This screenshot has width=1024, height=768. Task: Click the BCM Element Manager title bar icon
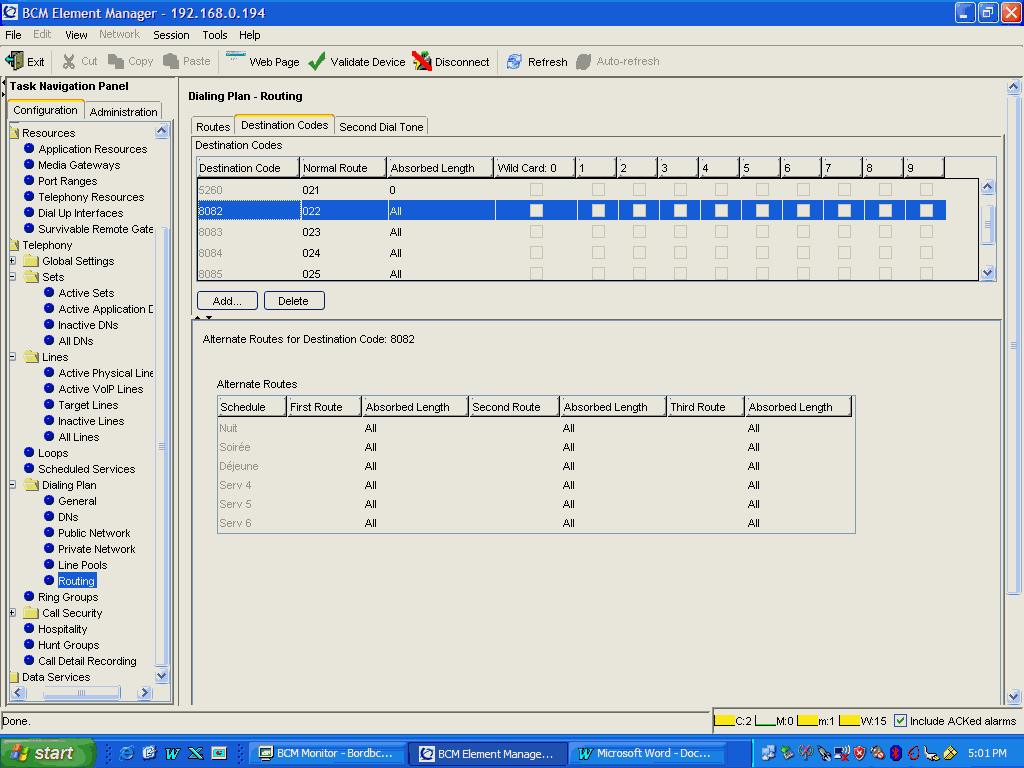tap(10, 12)
